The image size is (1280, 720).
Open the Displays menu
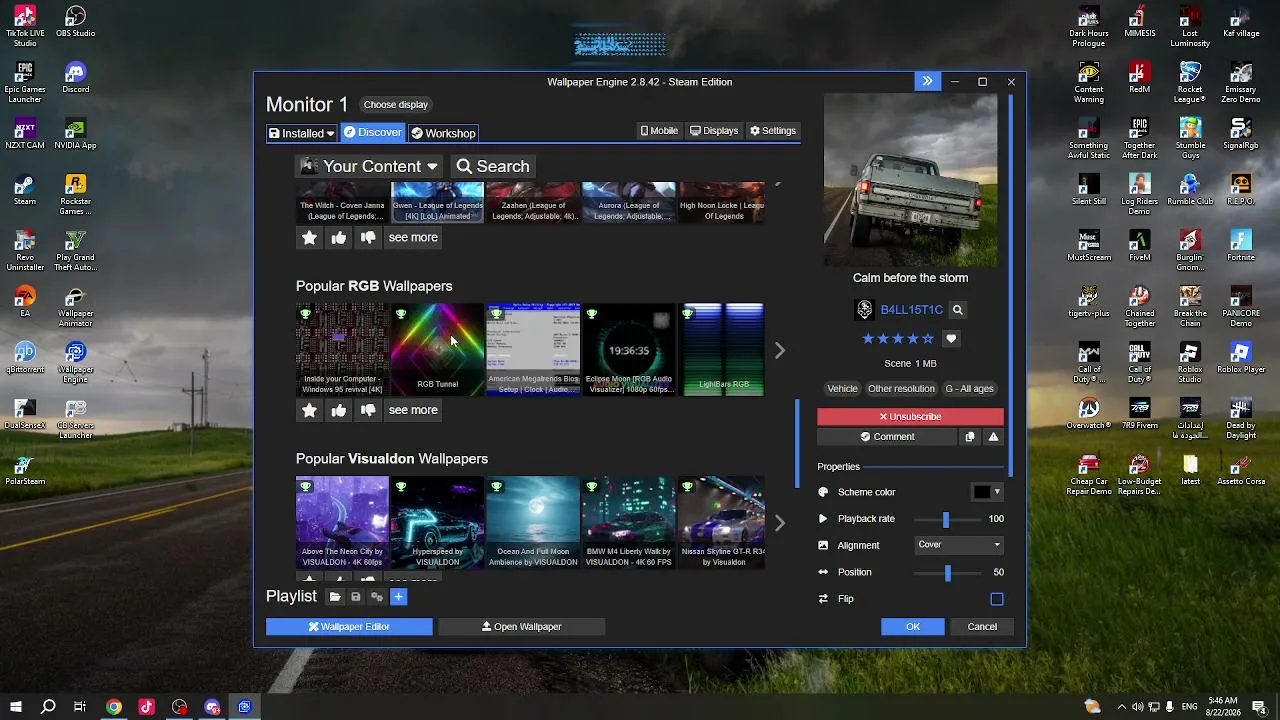[x=714, y=131]
